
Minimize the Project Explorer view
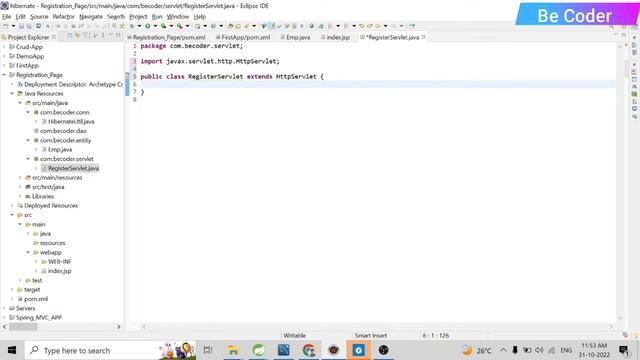111,36
